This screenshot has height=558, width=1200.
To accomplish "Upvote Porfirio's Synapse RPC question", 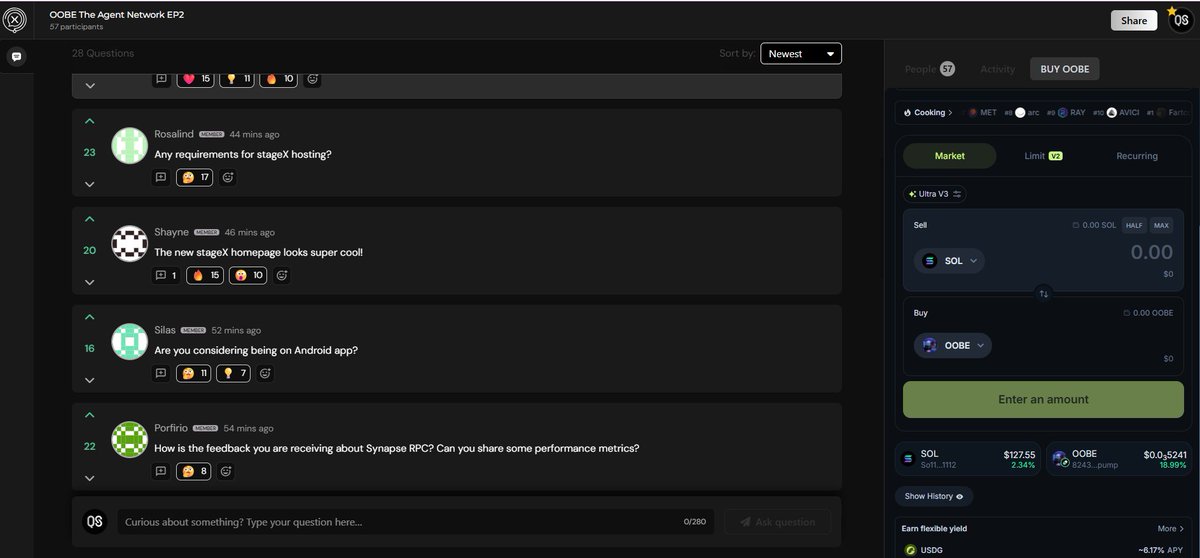I will [90, 415].
